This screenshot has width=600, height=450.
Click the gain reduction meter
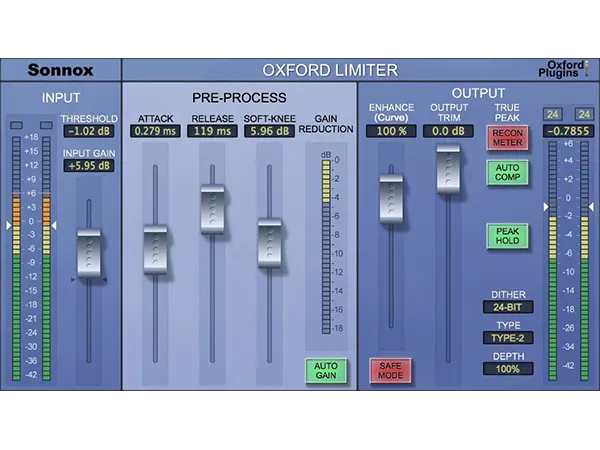pyautogui.click(x=326, y=247)
